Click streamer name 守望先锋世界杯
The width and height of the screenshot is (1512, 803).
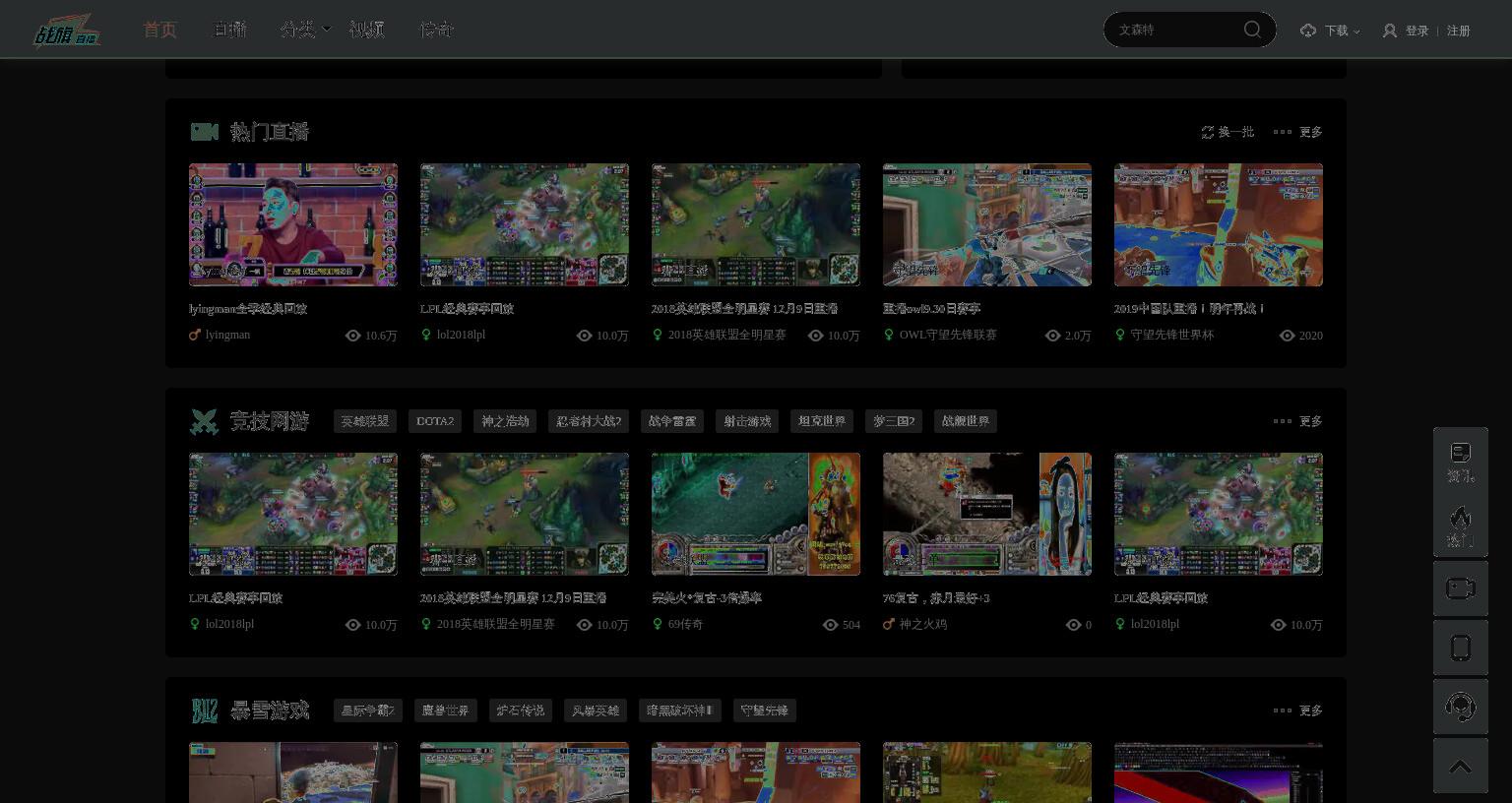1172,335
